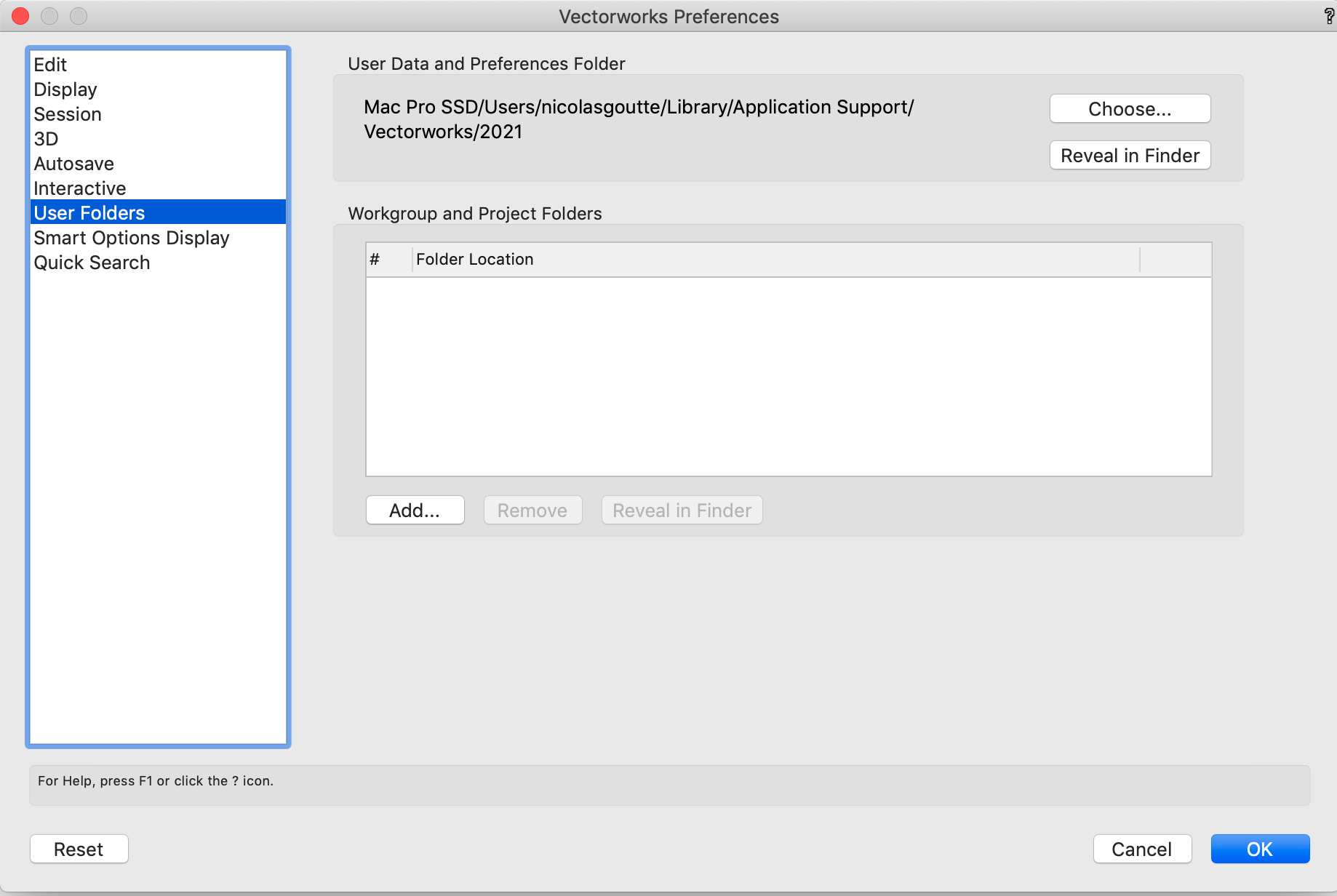Click Choose... for user data folder
The height and width of the screenshot is (896, 1337).
tap(1130, 109)
